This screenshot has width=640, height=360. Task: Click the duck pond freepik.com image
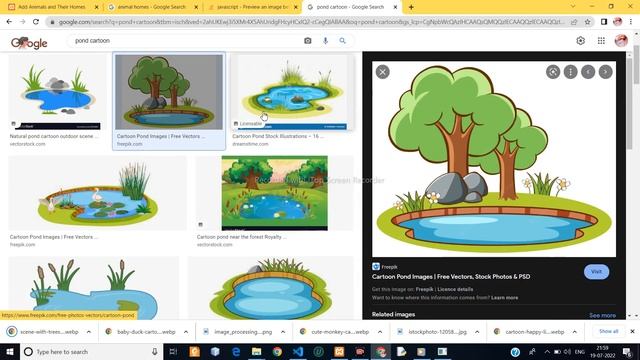(x=98, y=193)
